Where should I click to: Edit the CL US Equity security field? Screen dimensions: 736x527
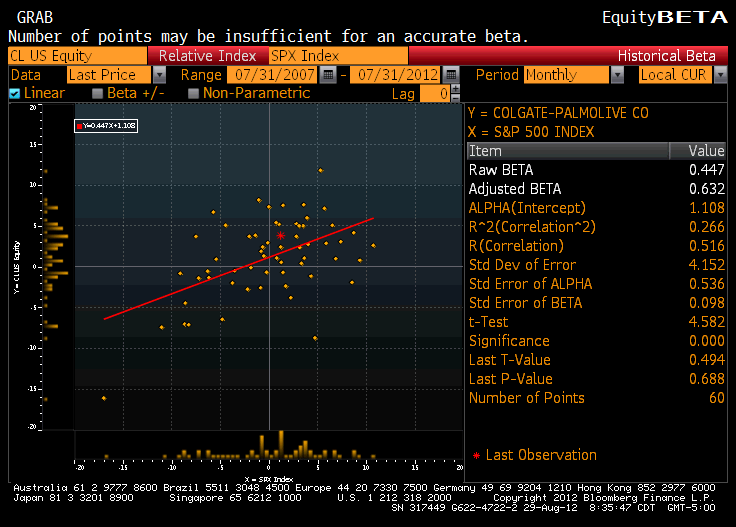(x=77, y=56)
